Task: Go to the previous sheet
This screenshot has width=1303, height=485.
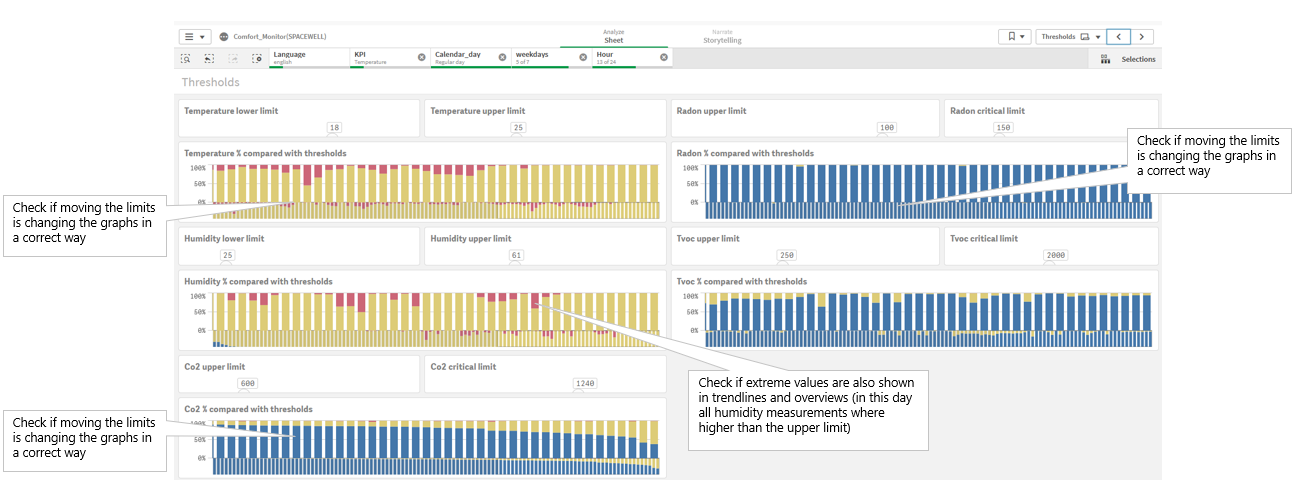Action: tap(1119, 36)
